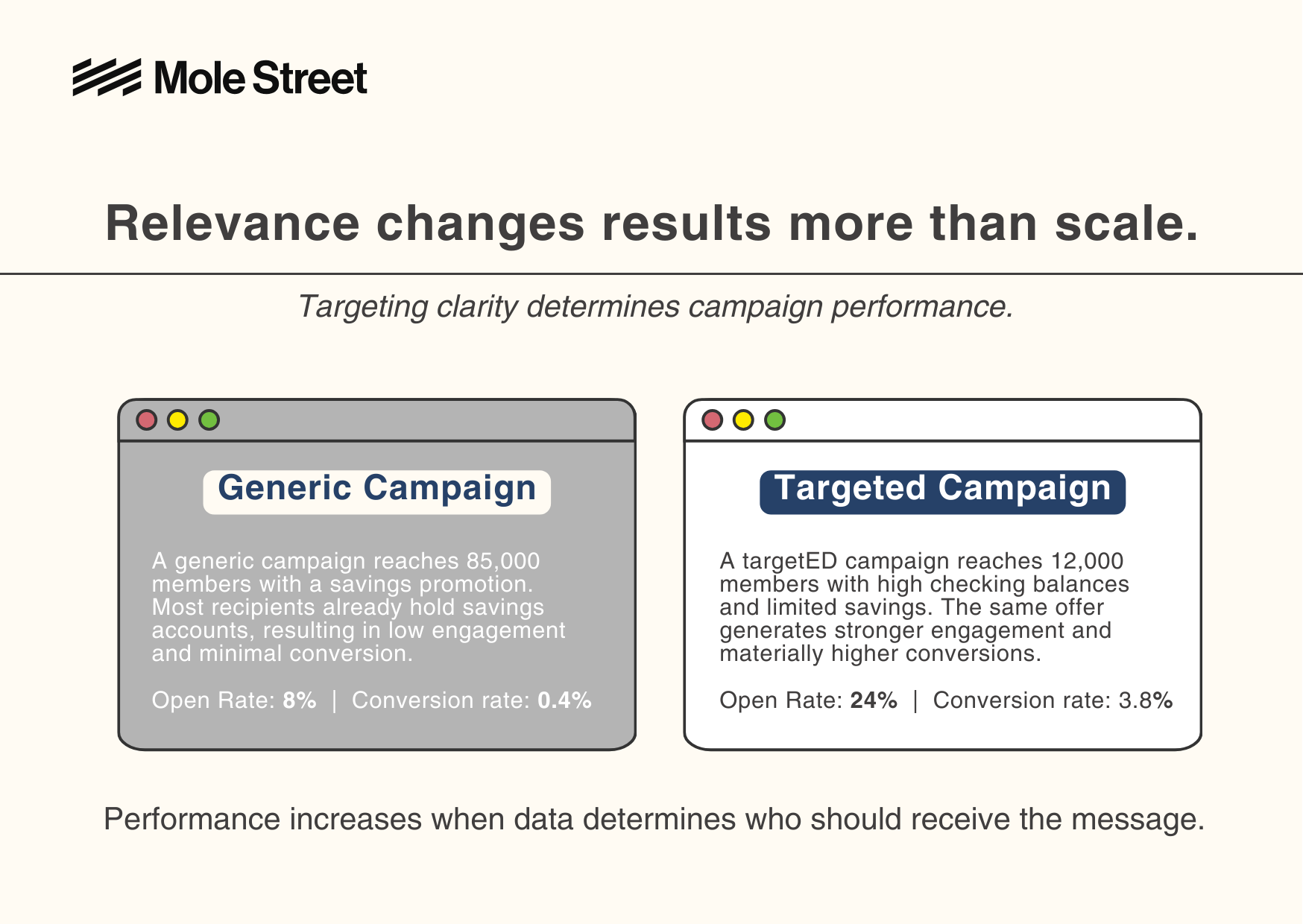Click the headline "Relevance changes results more than scale."
The image size is (1303, 924).
pyautogui.click(x=652, y=224)
